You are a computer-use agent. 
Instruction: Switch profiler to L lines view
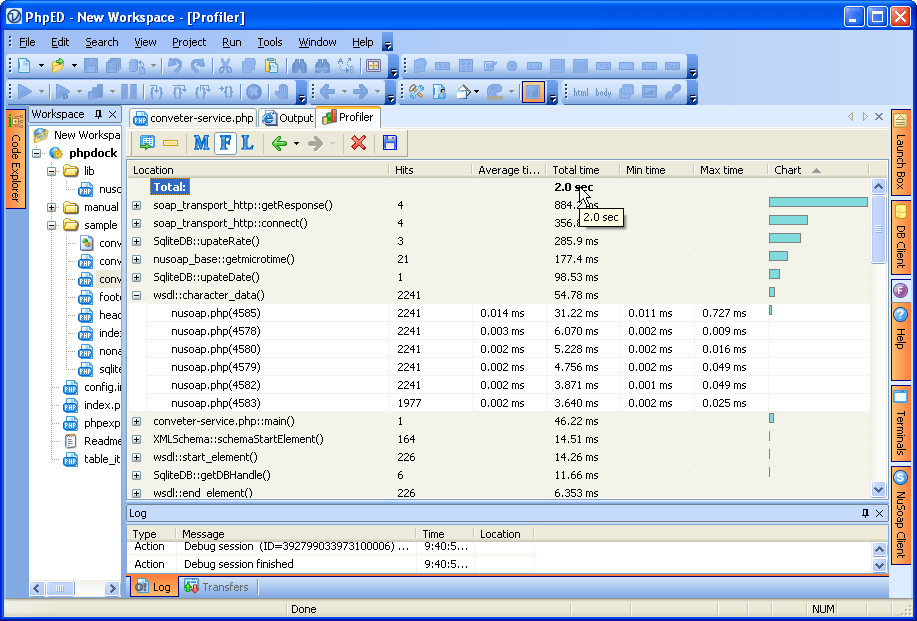(247, 143)
